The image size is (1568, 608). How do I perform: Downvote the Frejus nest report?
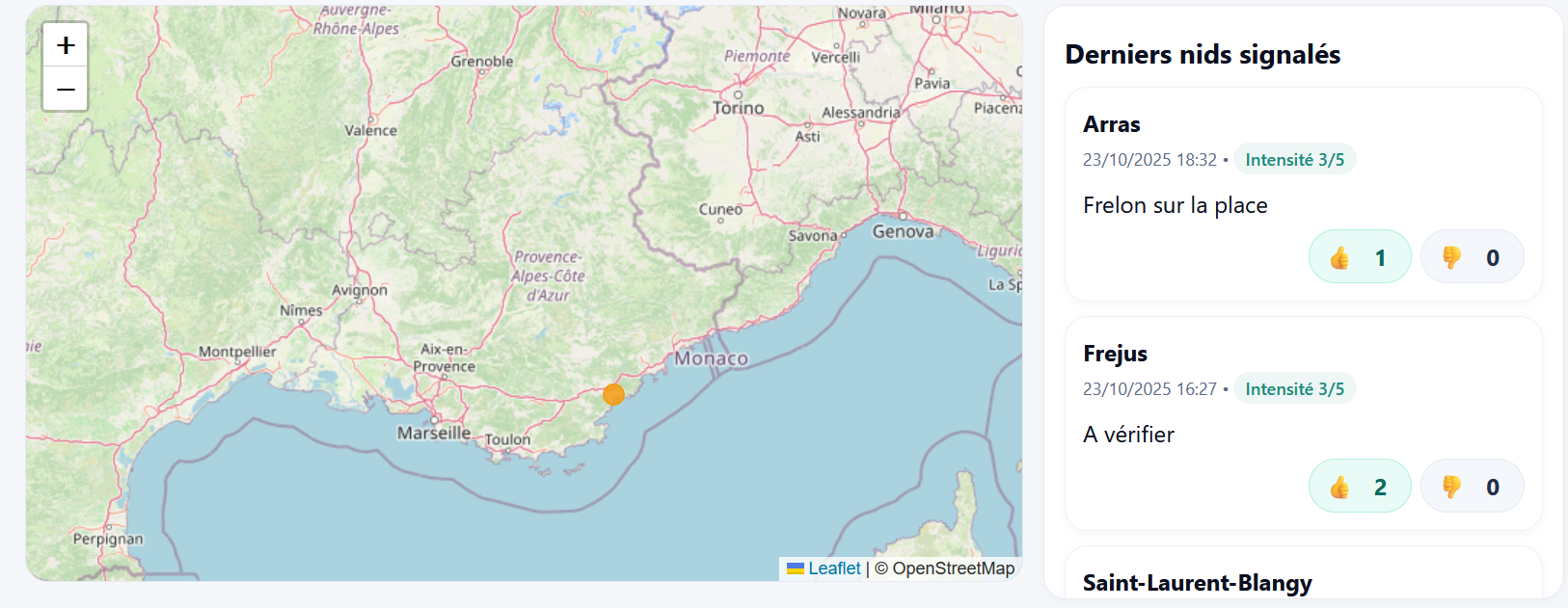pos(1472,487)
